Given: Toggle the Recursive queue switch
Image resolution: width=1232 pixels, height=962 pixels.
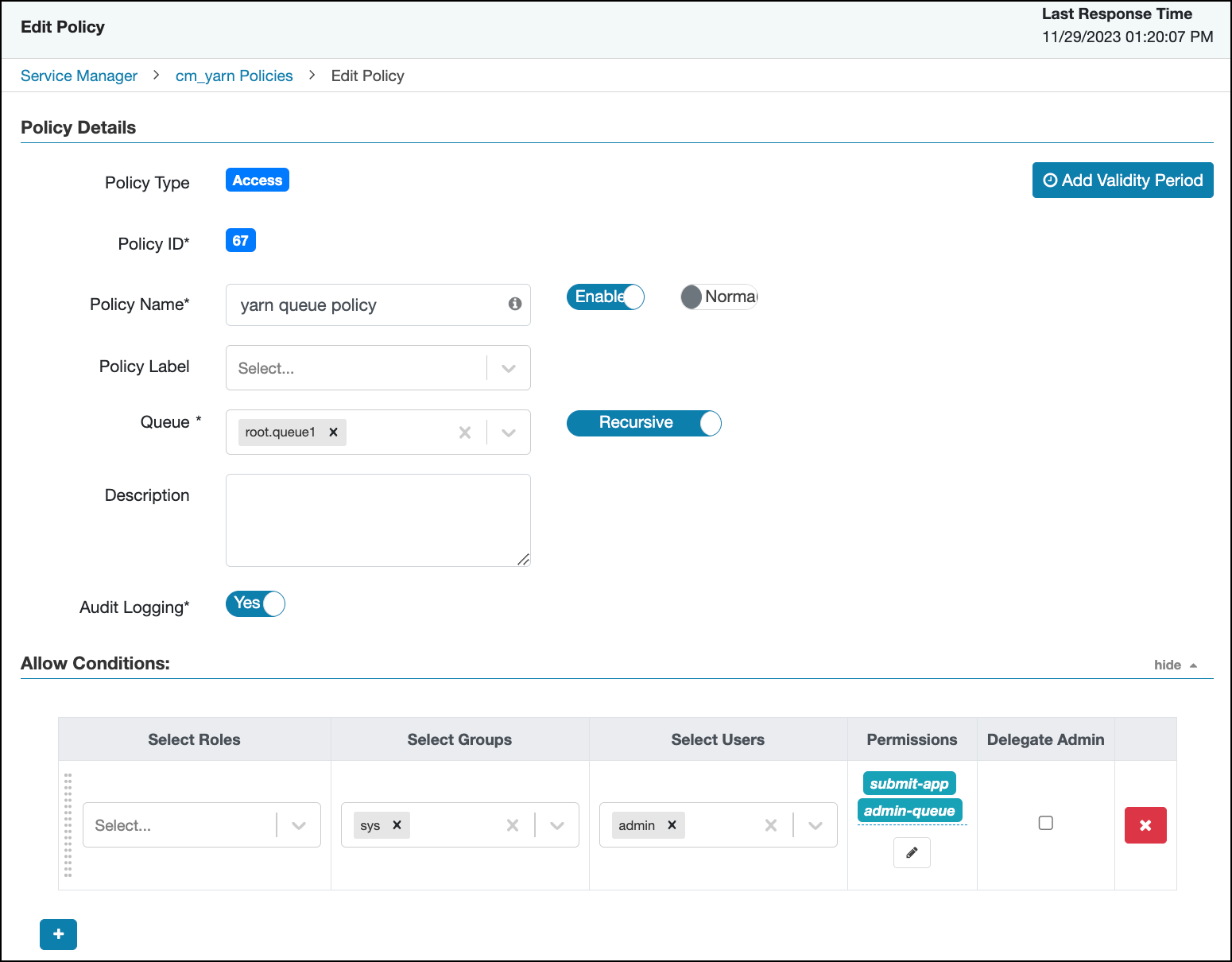Looking at the screenshot, I should point(643,423).
